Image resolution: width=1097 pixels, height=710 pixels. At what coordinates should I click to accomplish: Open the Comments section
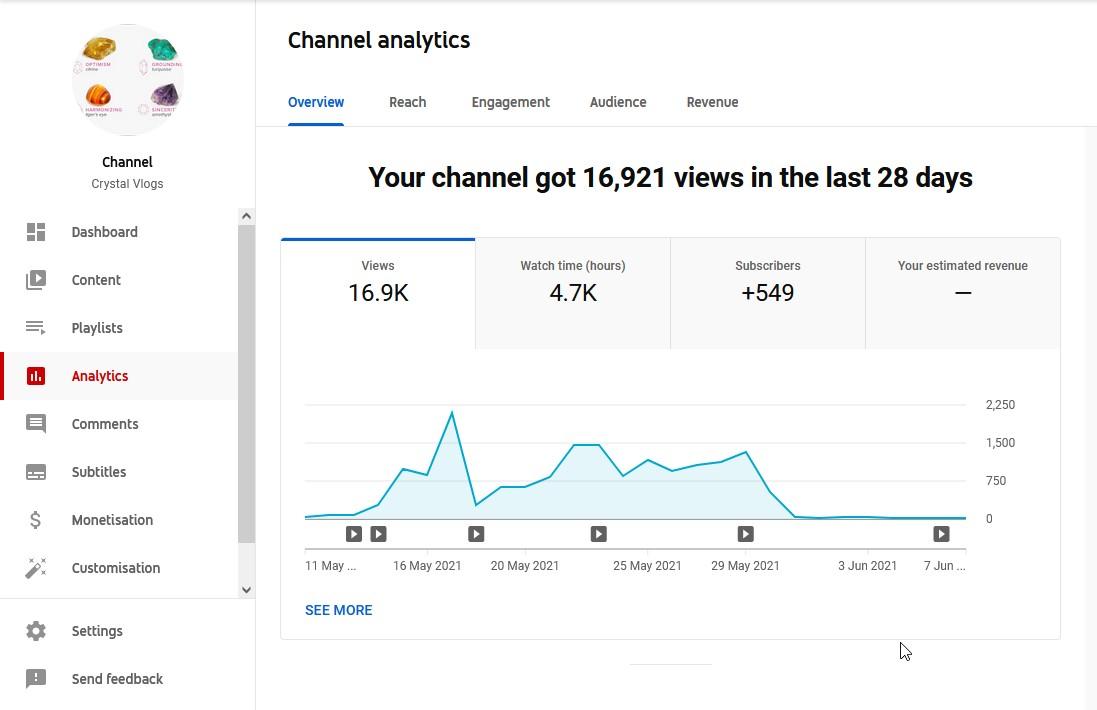tap(105, 424)
